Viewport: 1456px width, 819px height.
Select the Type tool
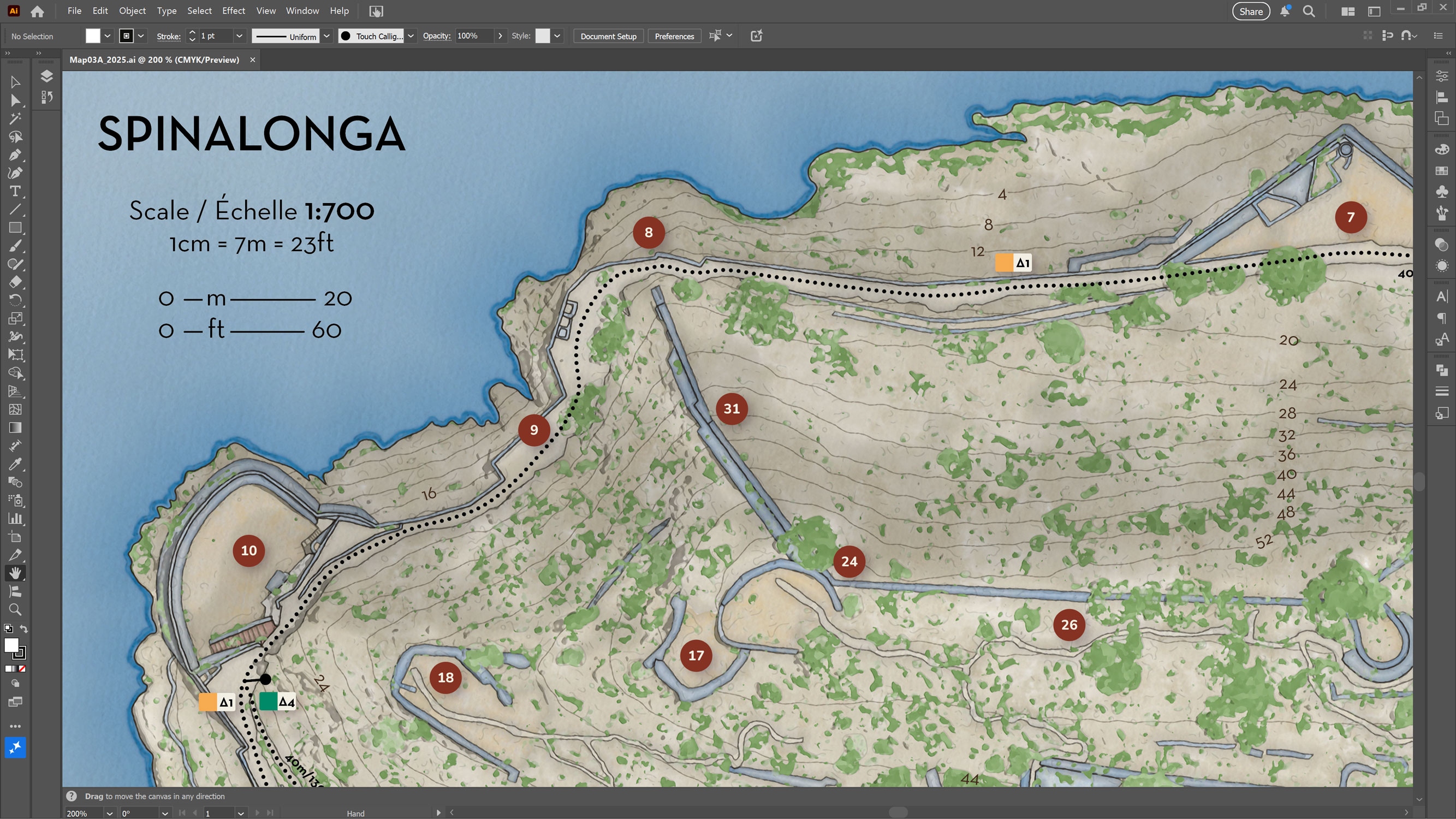[15, 192]
